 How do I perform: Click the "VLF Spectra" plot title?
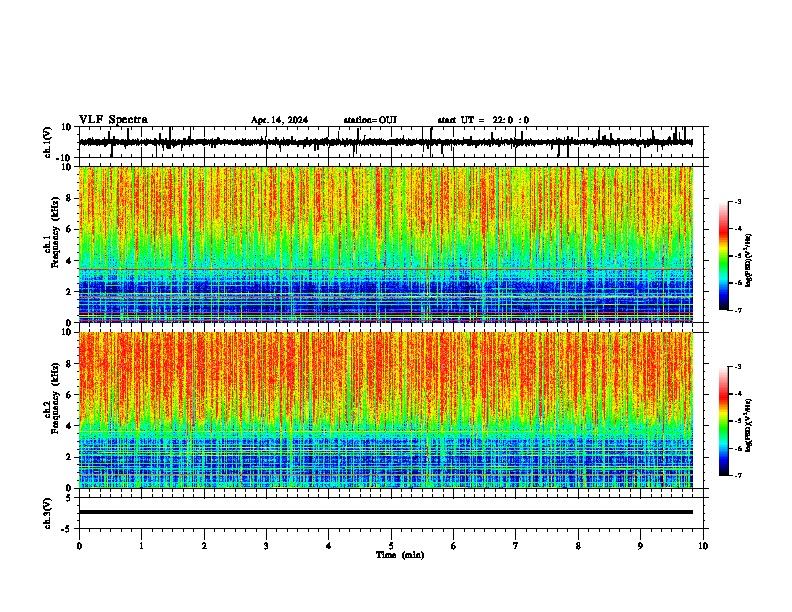[113, 120]
